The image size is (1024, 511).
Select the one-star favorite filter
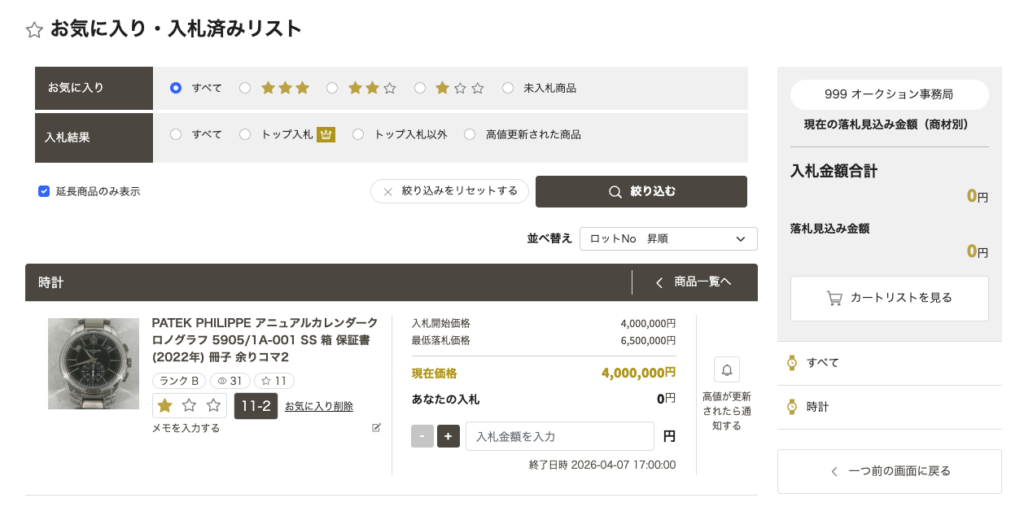click(421, 88)
